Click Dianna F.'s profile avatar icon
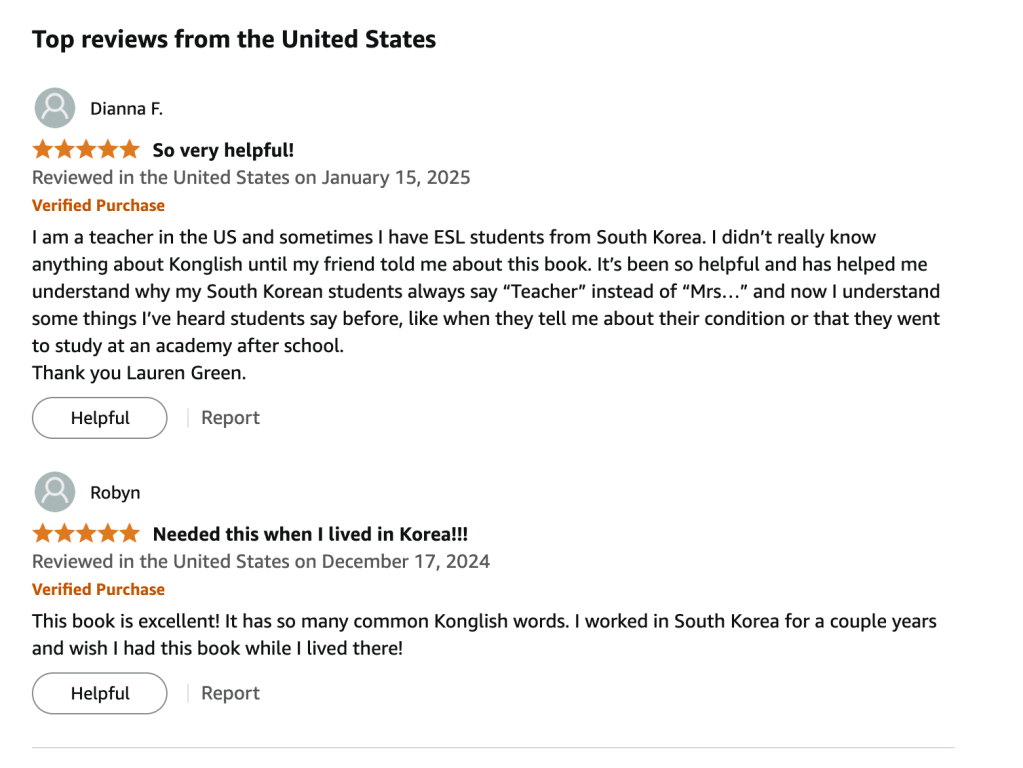The image size is (1023, 768). (x=55, y=108)
